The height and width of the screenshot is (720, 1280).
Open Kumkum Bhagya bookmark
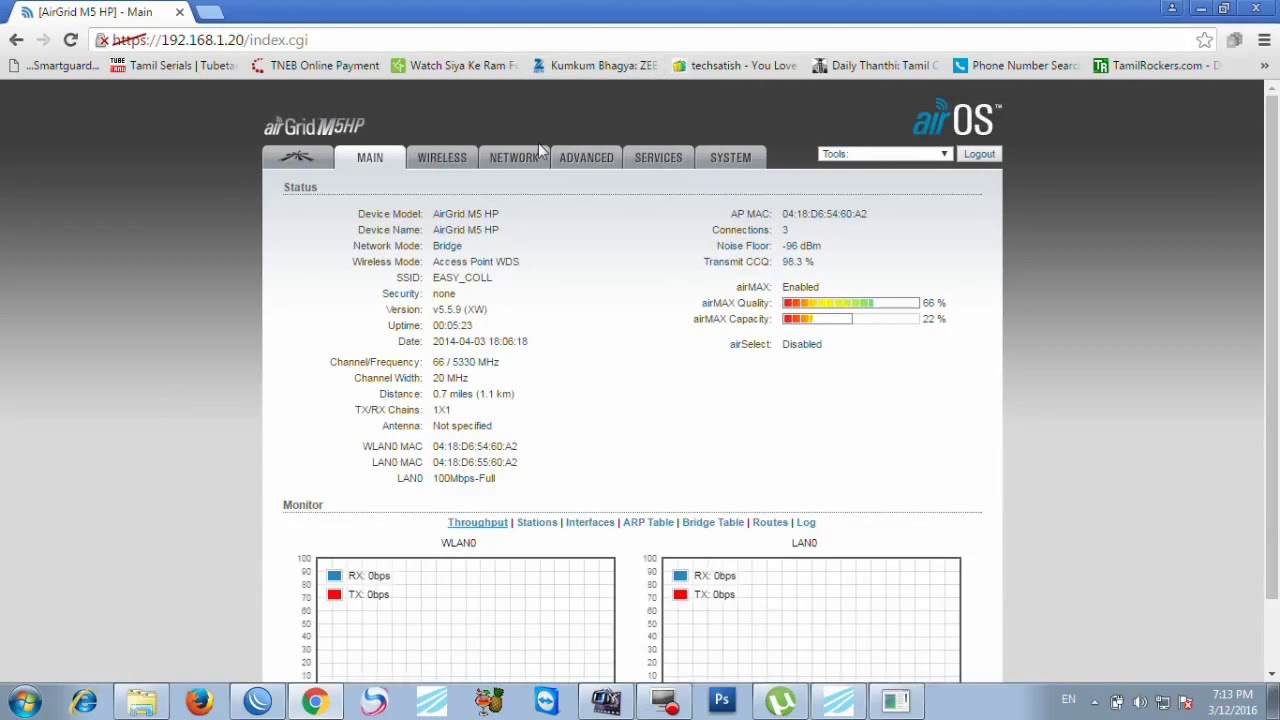pyautogui.click(x=595, y=65)
